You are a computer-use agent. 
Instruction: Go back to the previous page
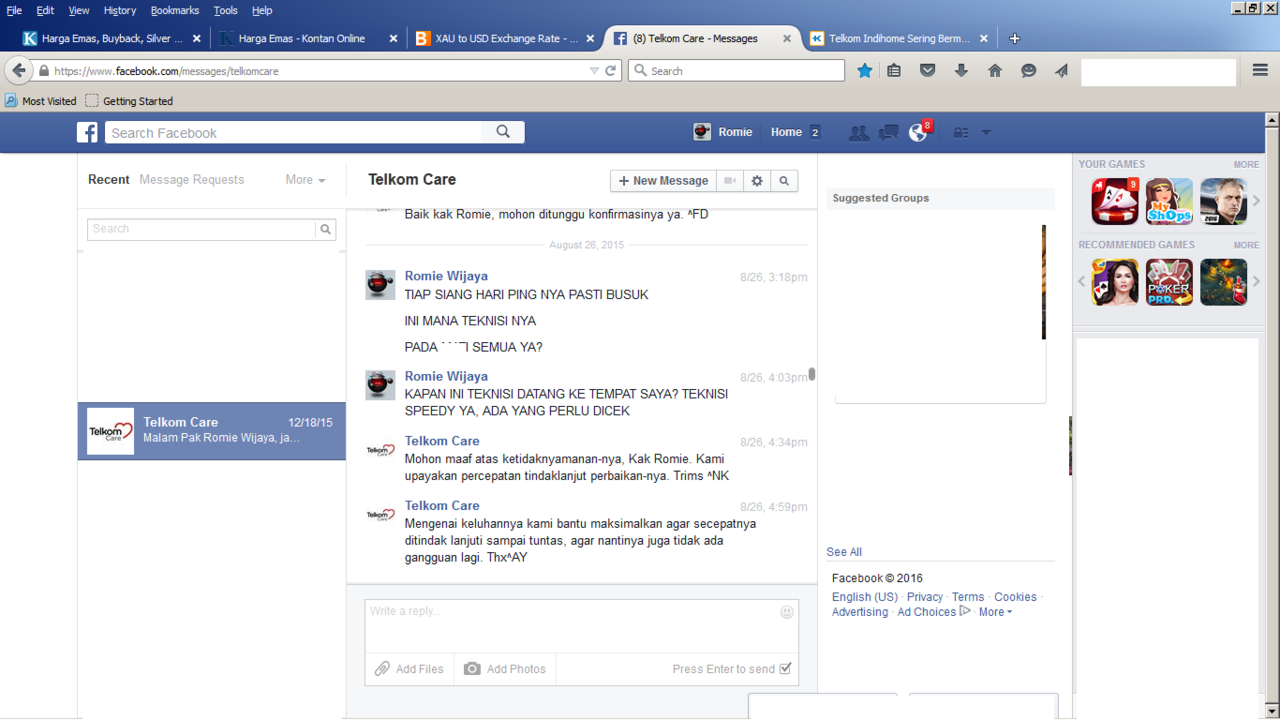click(x=18, y=70)
